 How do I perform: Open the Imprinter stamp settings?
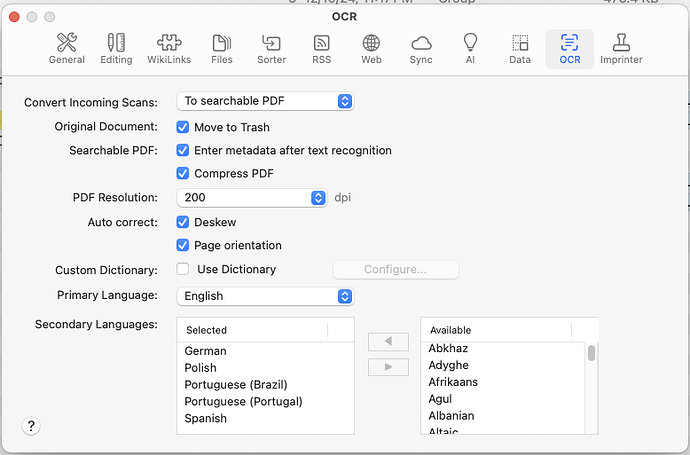(621, 48)
